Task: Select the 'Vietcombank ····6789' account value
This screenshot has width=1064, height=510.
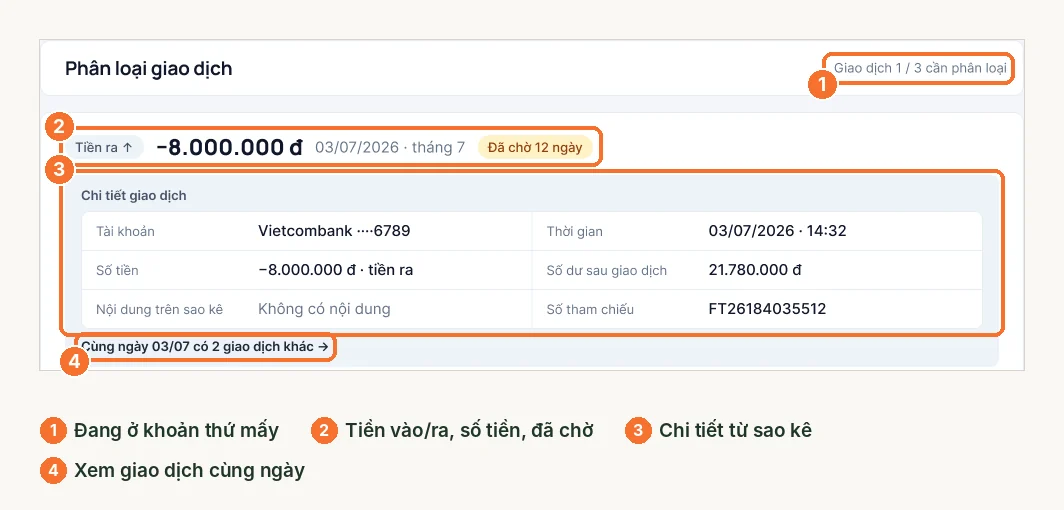Action: click(x=335, y=231)
